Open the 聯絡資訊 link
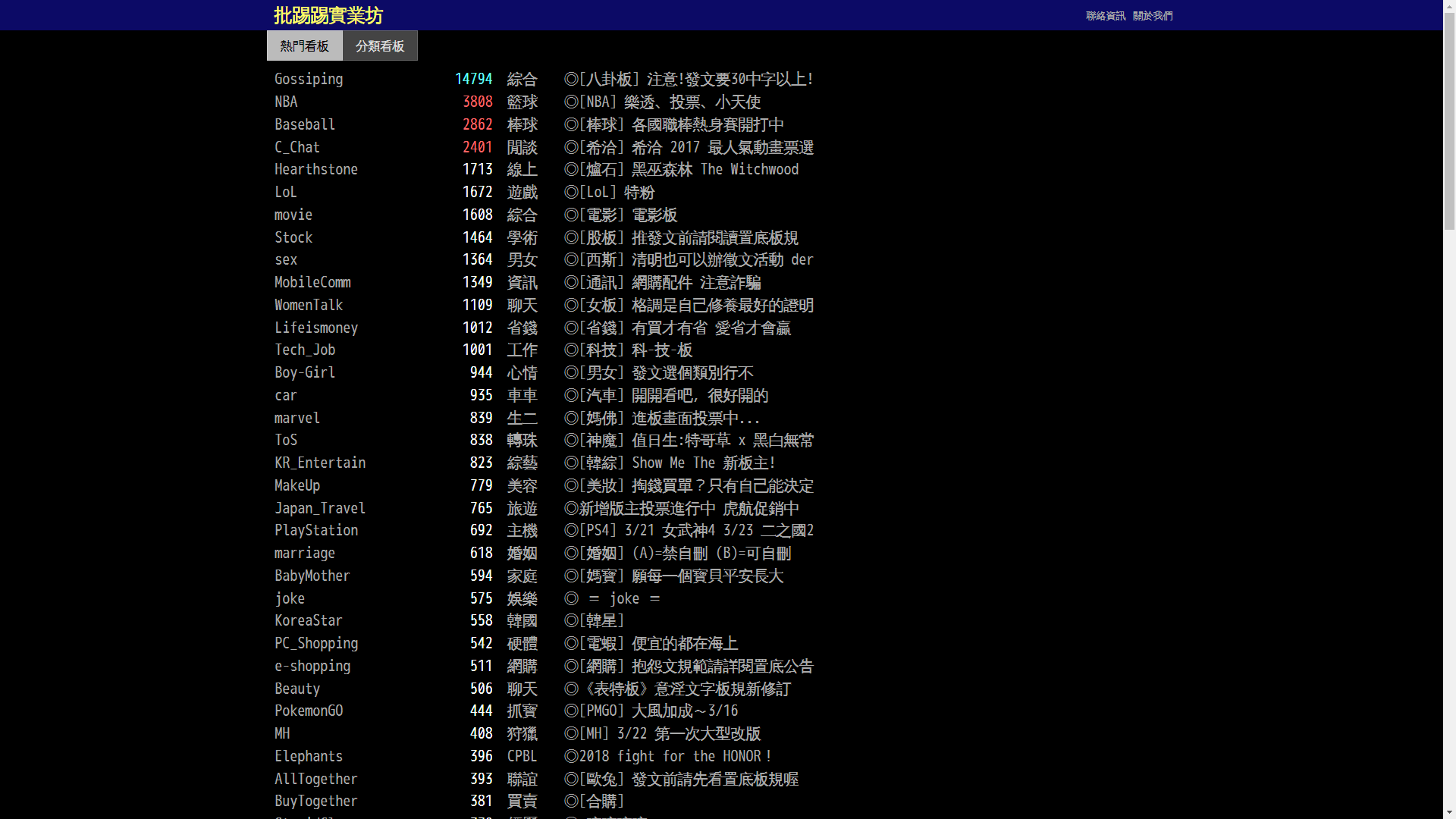Viewport: 1456px width, 819px height. pyautogui.click(x=1105, y=16)
